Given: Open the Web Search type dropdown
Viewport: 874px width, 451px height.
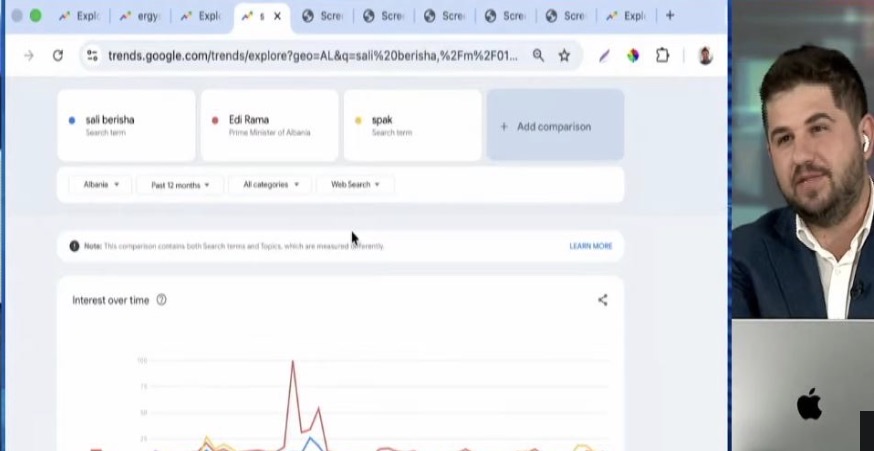Looking at the screenshot, I should coord(355,185).
